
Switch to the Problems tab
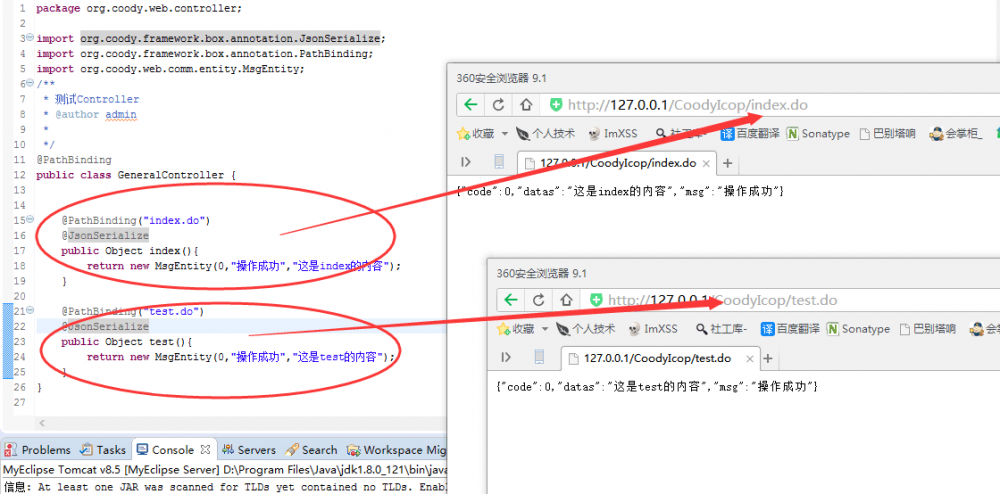(38, 449)
